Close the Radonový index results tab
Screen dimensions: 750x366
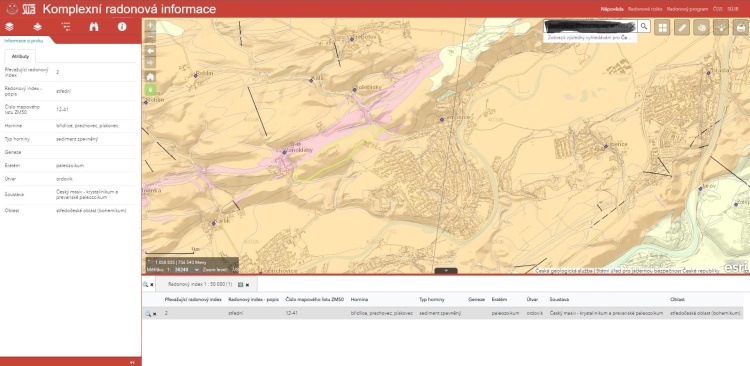(x=247, y=285)
